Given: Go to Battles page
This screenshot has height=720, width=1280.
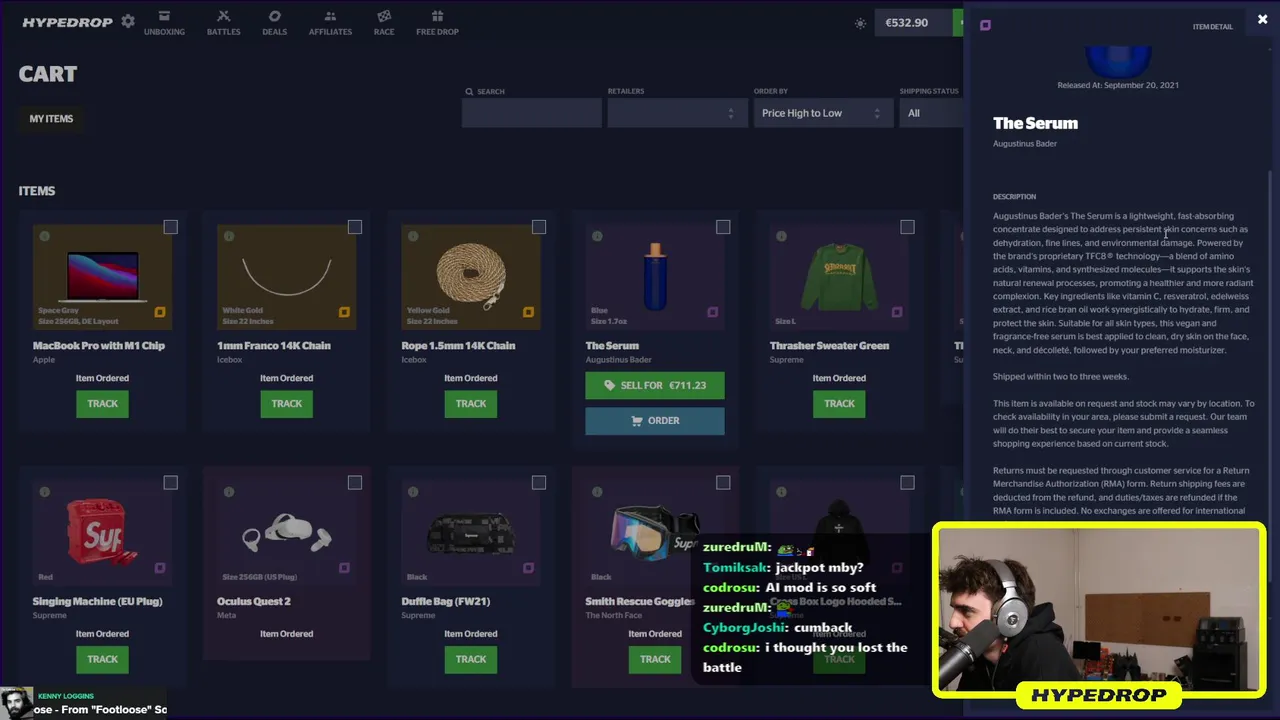Looking at the screenshot, I should 223,23.
